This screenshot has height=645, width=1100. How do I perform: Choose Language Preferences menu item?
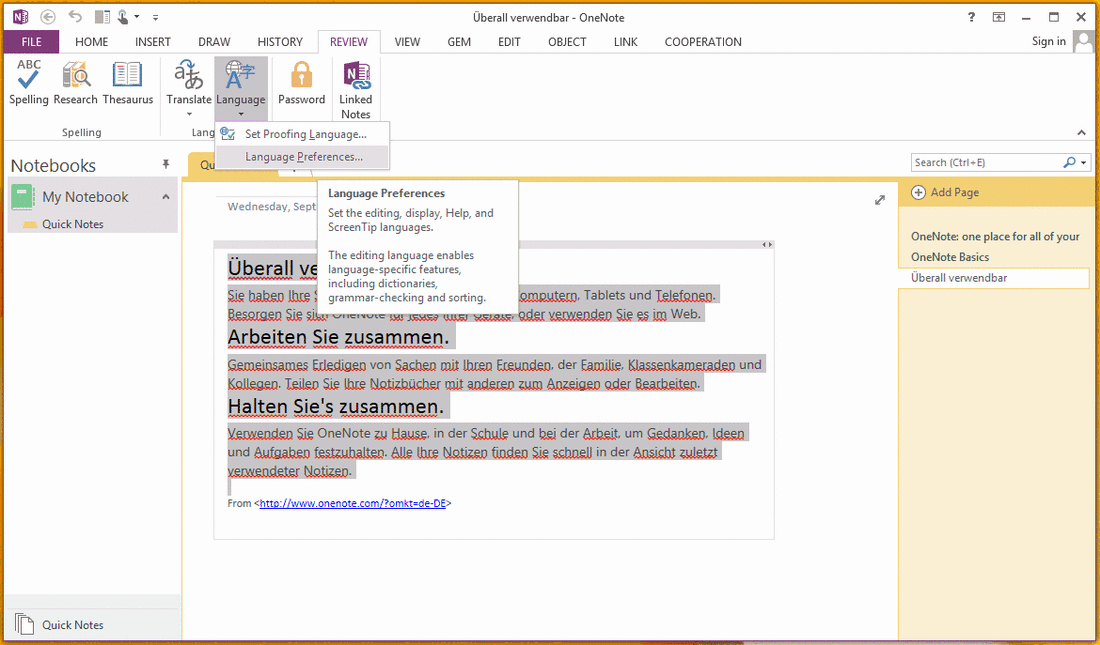pos(302,157)
